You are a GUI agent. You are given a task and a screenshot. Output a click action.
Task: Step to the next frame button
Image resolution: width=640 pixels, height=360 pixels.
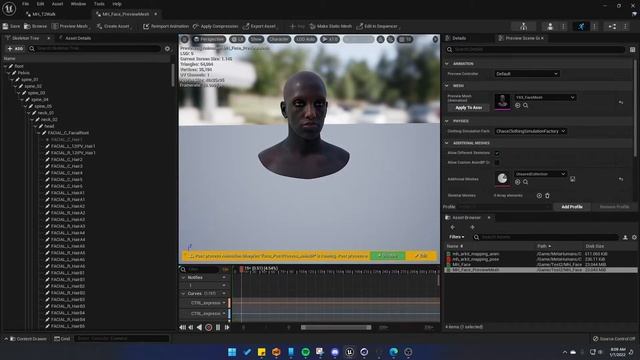click(x=227, y=327)
